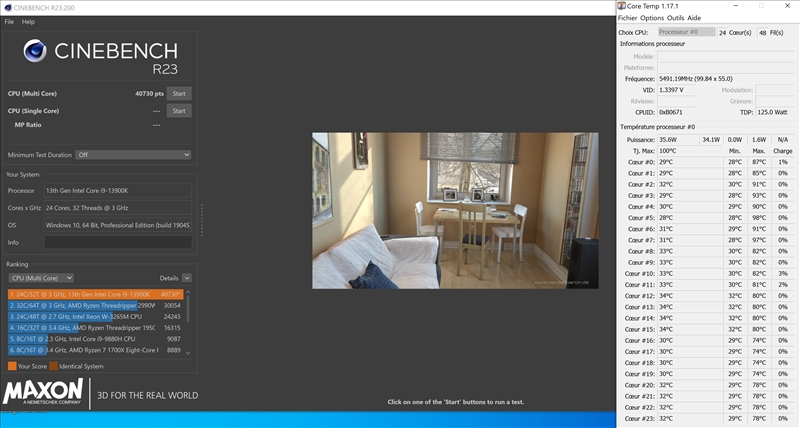The height and width of the screenshot is (428, 800).
Task: Click the Processor field showing i9-13900K
Action: pos(118,191)
